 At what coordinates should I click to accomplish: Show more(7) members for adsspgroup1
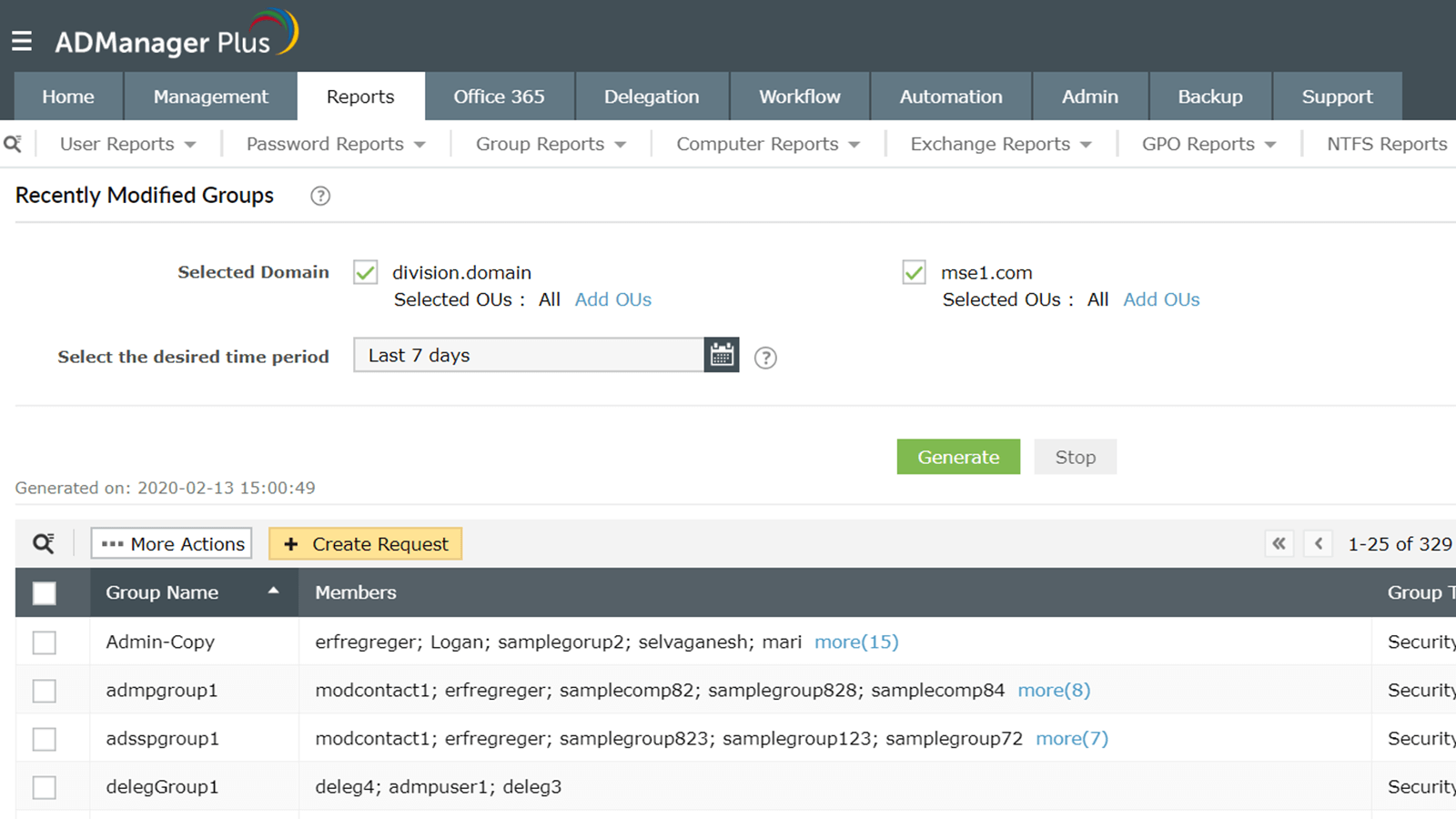[1072, 738]
